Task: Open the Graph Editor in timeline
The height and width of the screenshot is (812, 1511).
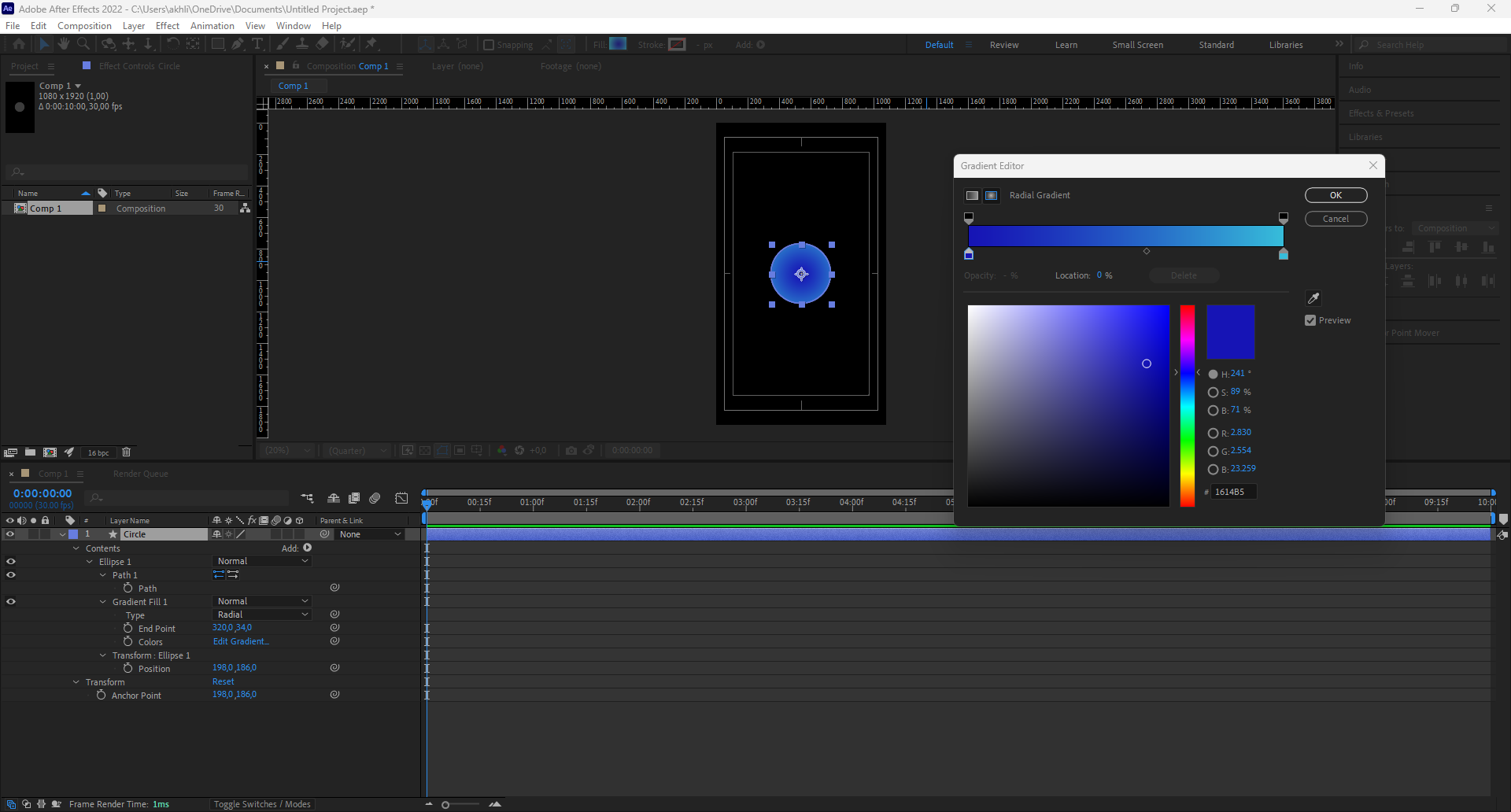Action: tap(401, 498)
